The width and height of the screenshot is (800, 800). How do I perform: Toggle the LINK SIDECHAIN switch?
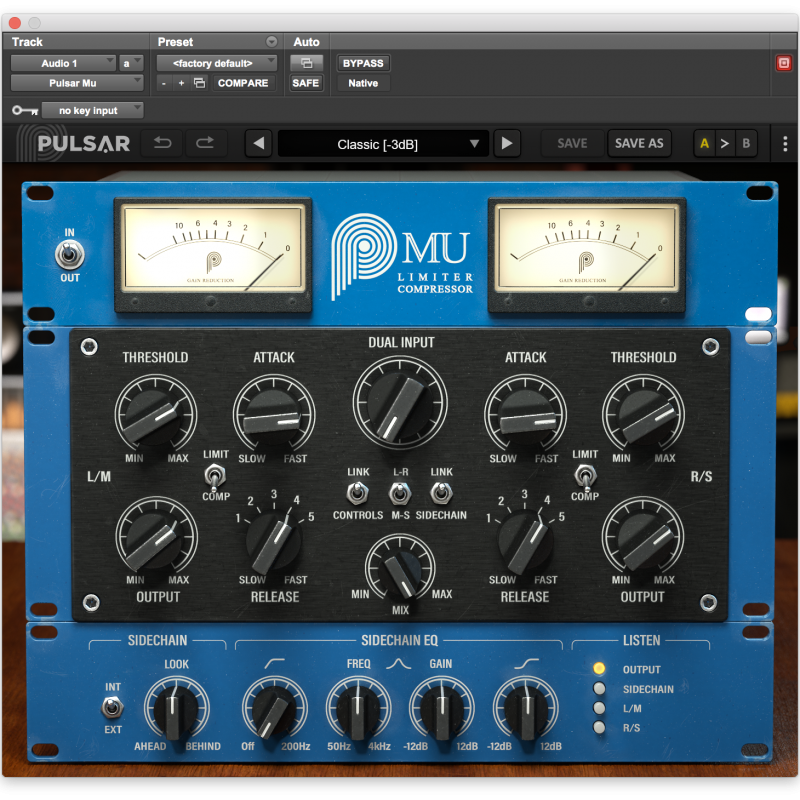coord(441,493)
